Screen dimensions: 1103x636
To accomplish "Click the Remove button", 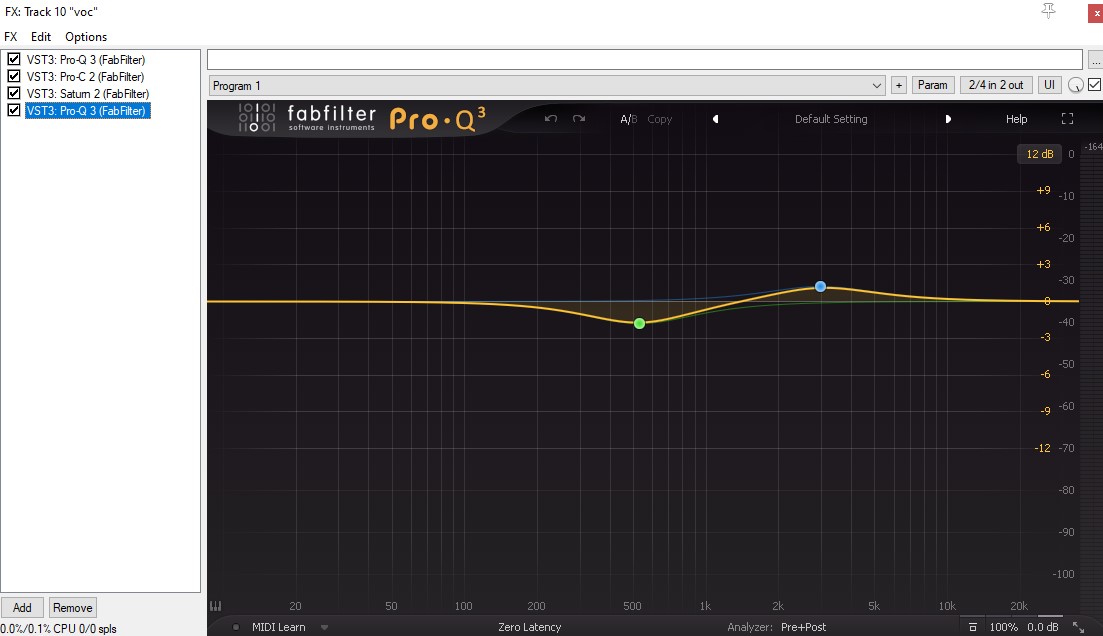I will (72, 607).
